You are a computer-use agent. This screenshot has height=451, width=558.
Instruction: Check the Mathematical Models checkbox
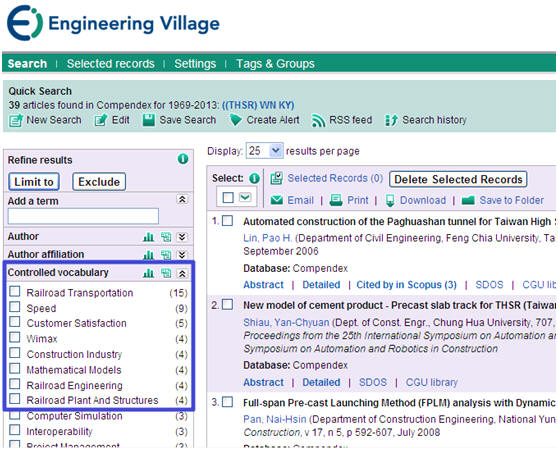point(15,368)
